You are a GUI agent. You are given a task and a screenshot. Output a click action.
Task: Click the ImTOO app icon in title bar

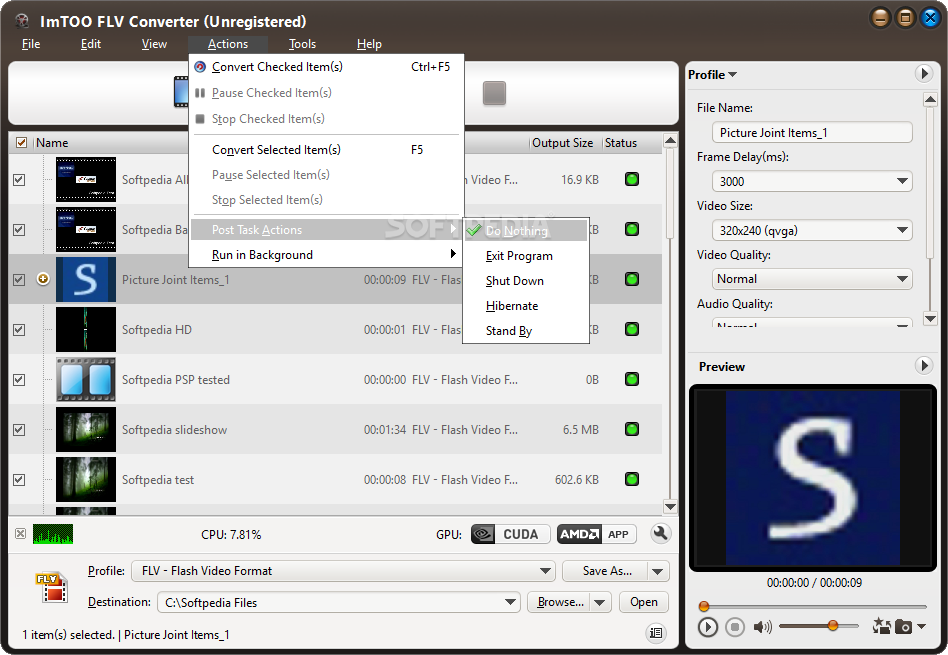click(x=22, y=21)
